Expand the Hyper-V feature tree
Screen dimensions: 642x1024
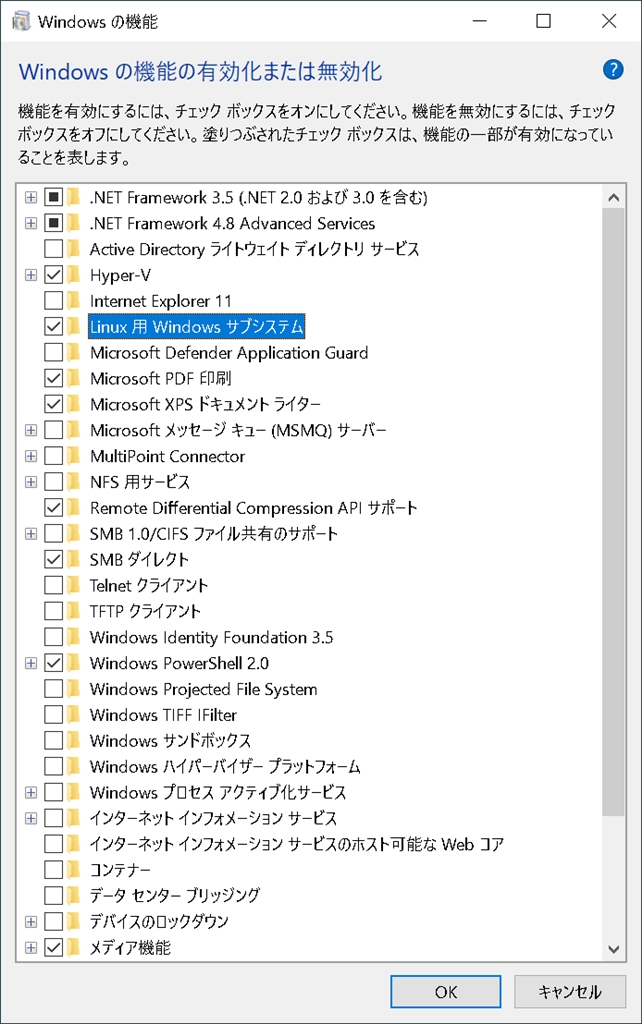coord(31,274)
